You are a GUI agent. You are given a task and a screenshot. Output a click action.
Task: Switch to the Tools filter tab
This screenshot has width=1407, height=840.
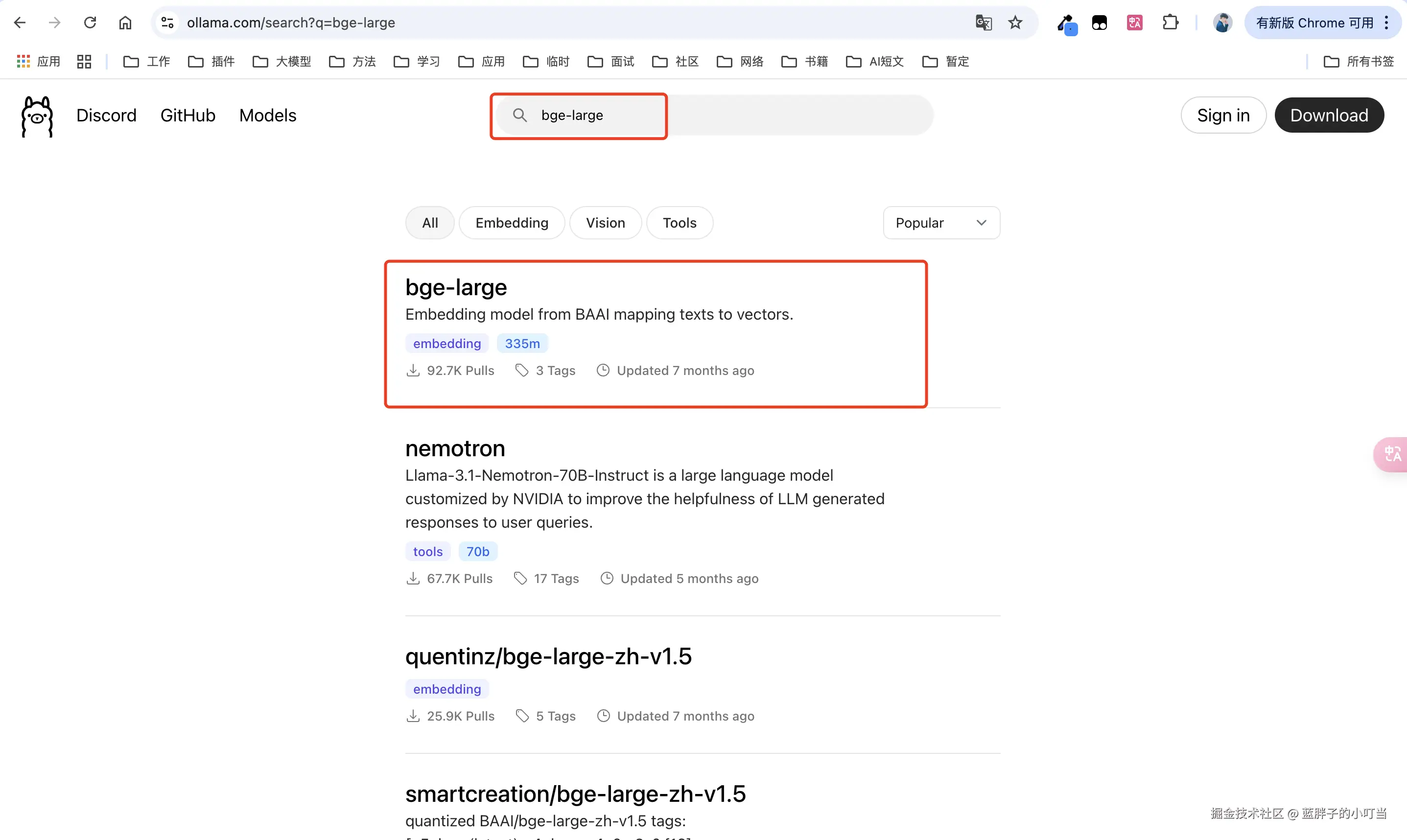click(x=679, y=222)
